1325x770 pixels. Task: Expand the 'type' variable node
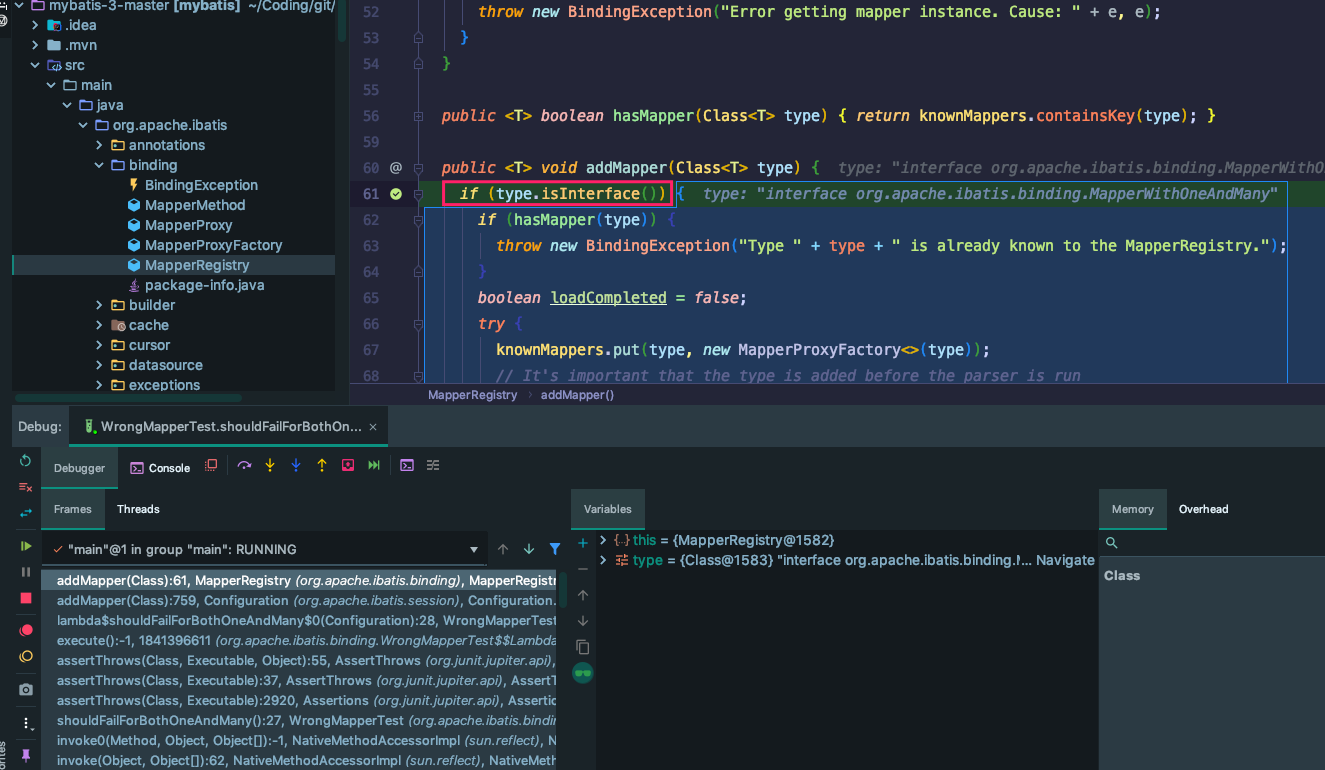tap(603, 560)
